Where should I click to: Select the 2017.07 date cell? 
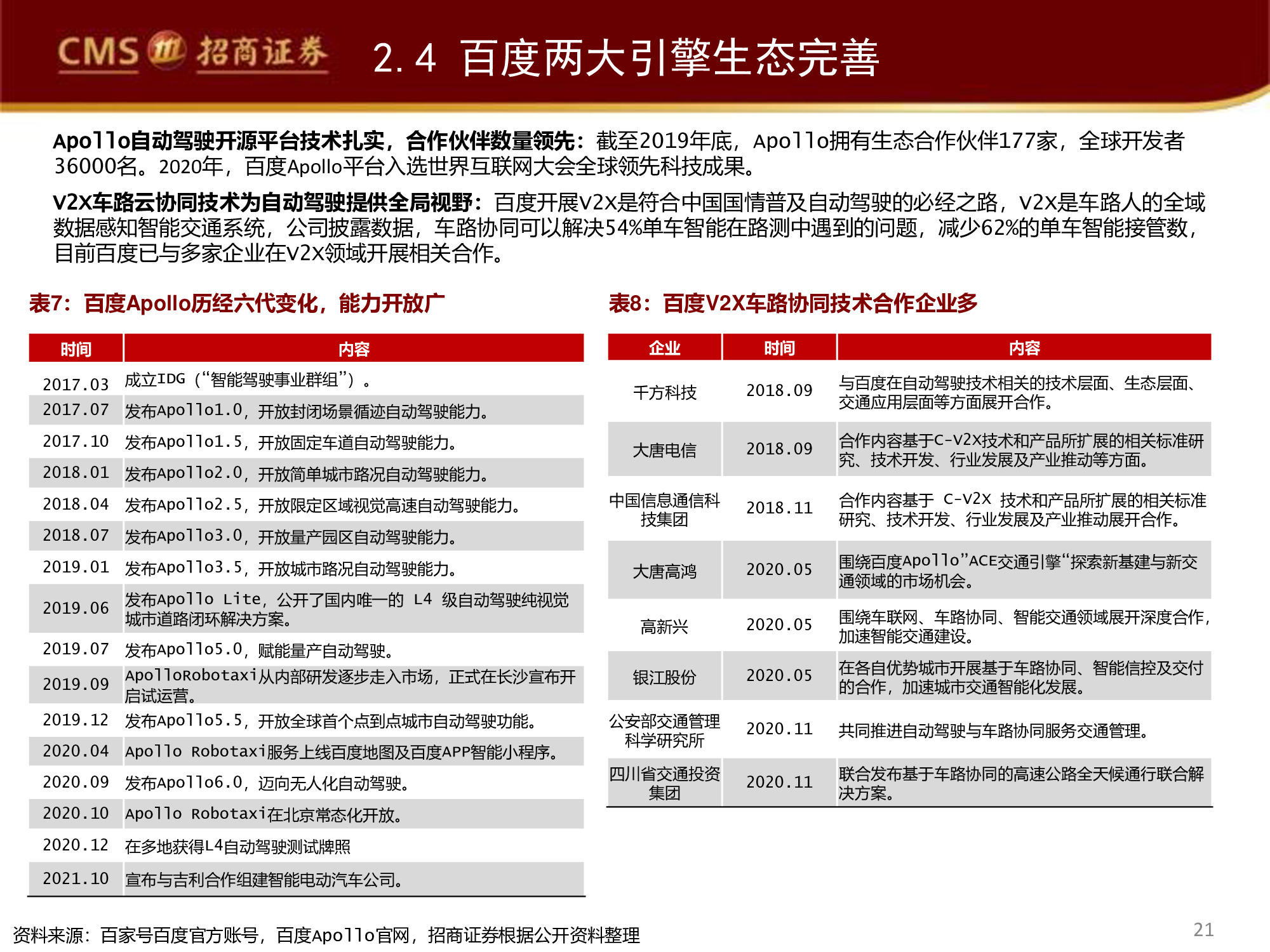click(x=76, y=409)
